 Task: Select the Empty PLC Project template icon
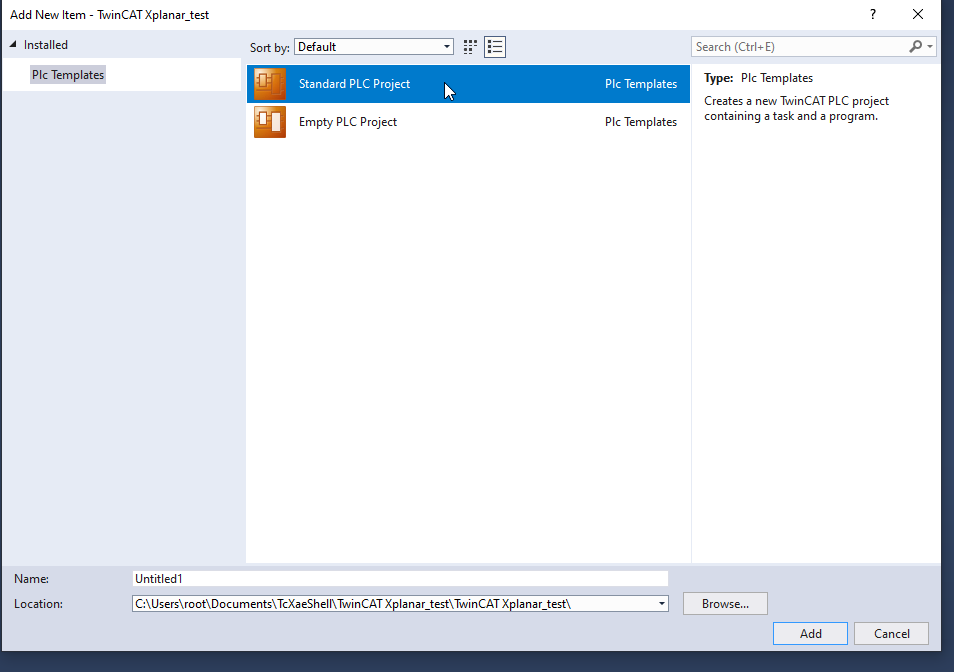270,122
